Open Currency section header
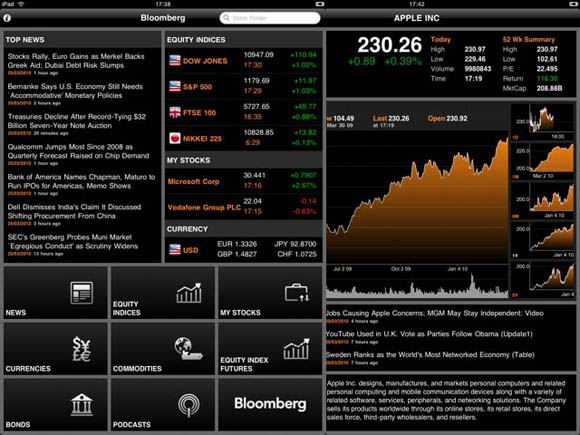580x435 pixels. pos(244,229)
